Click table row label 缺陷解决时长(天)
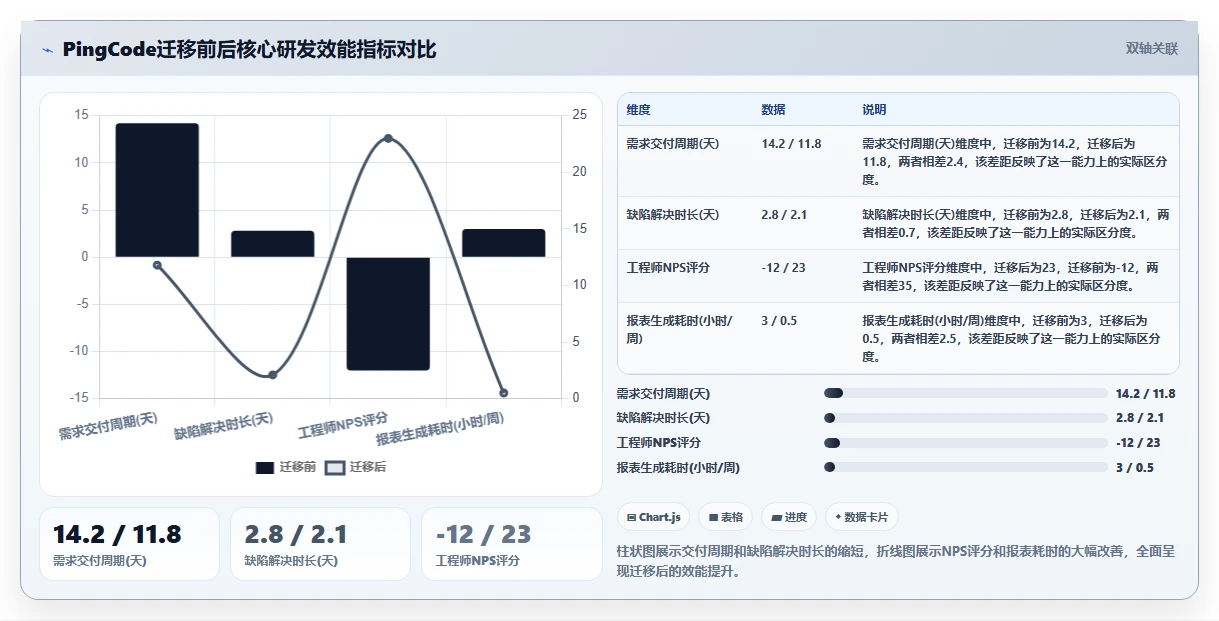This screenshot has height=621, width=1219. coord(673,215)
